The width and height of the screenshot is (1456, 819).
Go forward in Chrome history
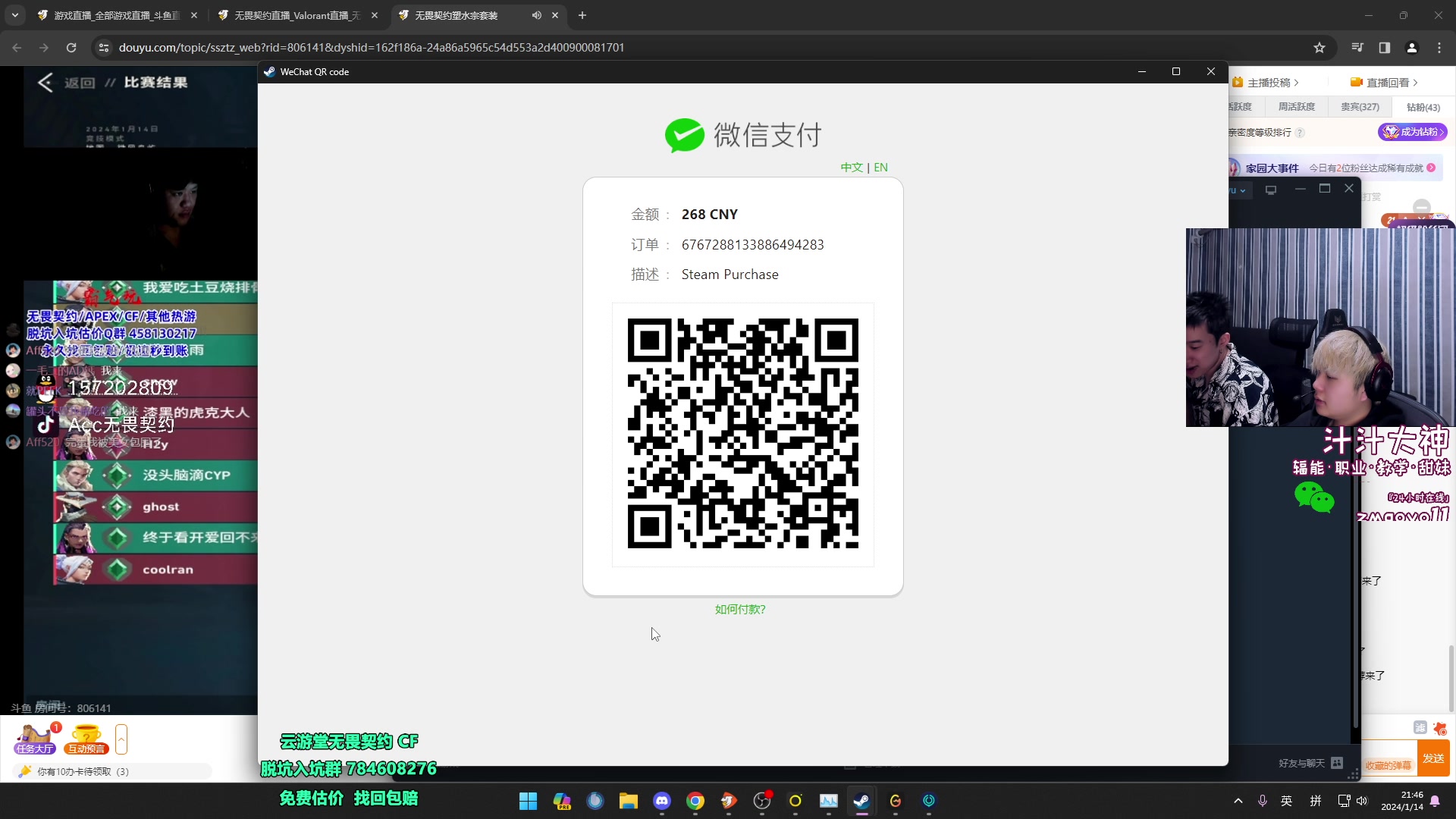pyautogui.click(x=44, y=47)
